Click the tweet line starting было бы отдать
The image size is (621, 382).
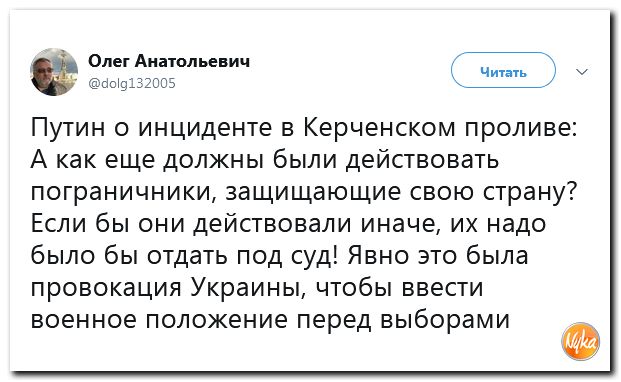coord(280,256)
